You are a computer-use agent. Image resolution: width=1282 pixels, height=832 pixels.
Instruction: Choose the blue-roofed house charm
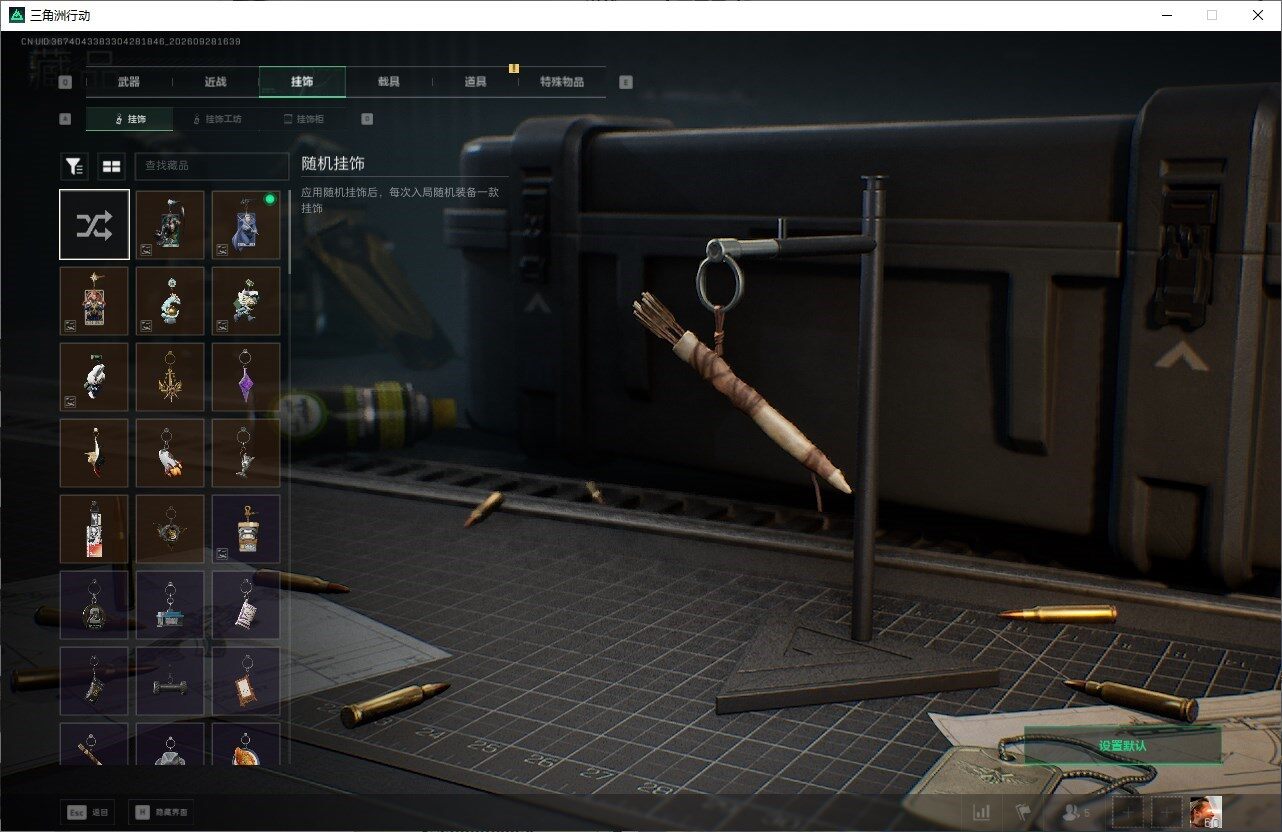170,605
